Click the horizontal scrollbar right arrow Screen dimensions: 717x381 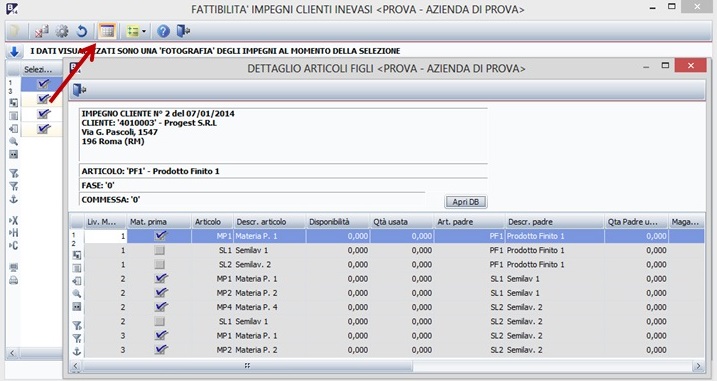tap(698, 365)
